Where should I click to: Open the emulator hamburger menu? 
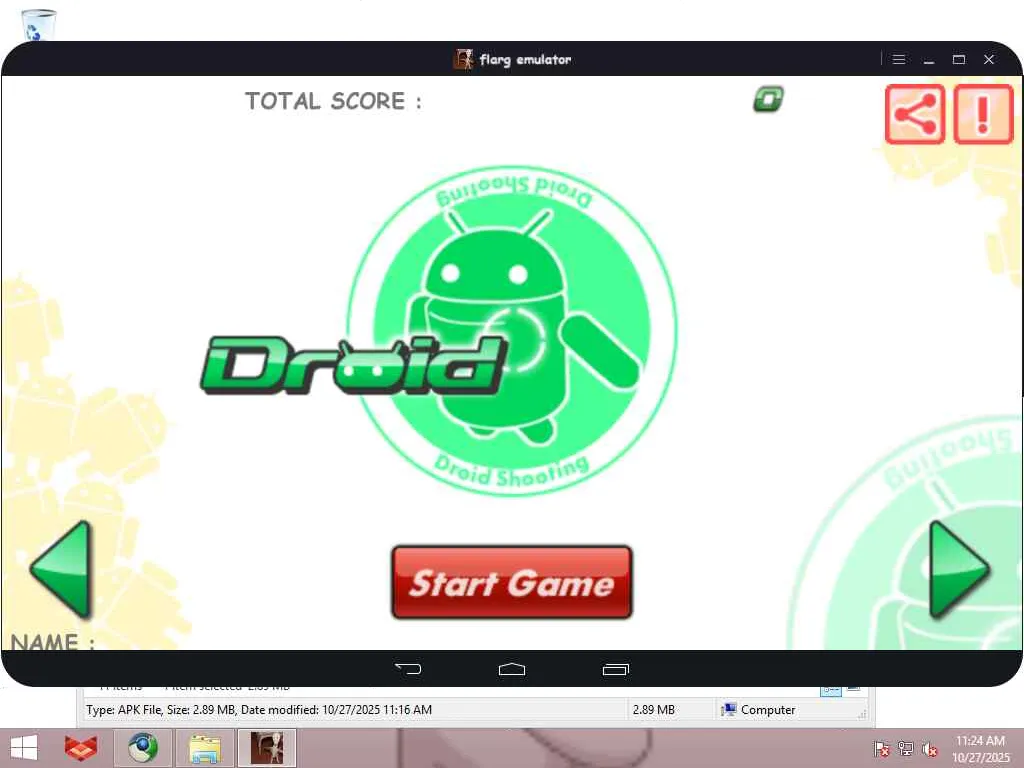click(899, 59)
